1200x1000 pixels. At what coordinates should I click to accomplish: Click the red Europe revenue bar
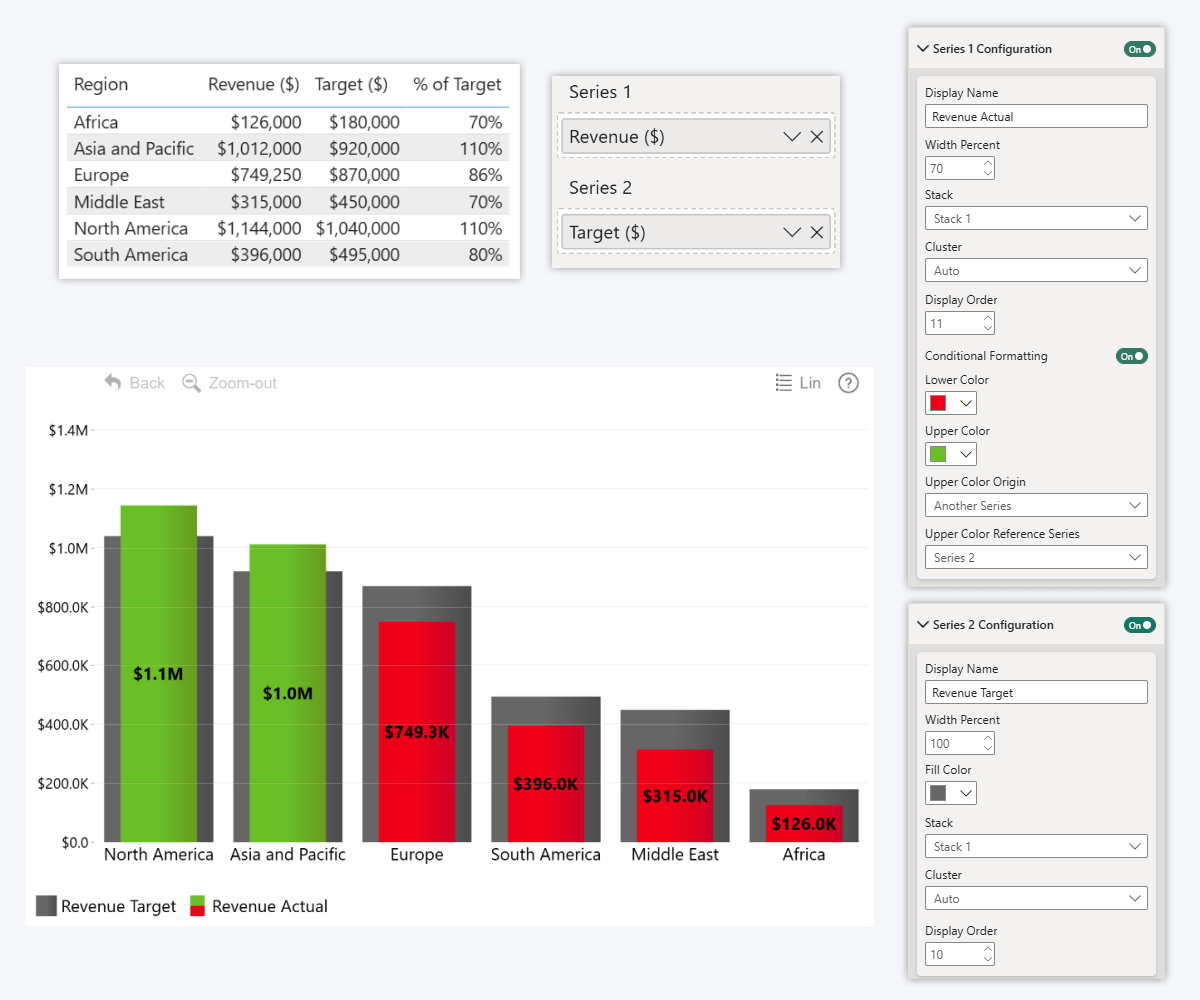[x=416, y=680]
